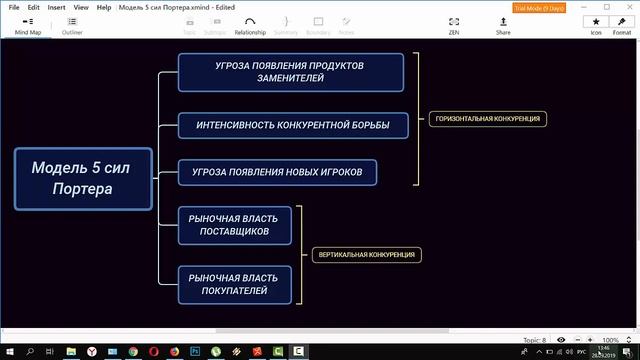Add a Subtopic from toolbar
Viewport: 640px width, 360px height.
215,26
